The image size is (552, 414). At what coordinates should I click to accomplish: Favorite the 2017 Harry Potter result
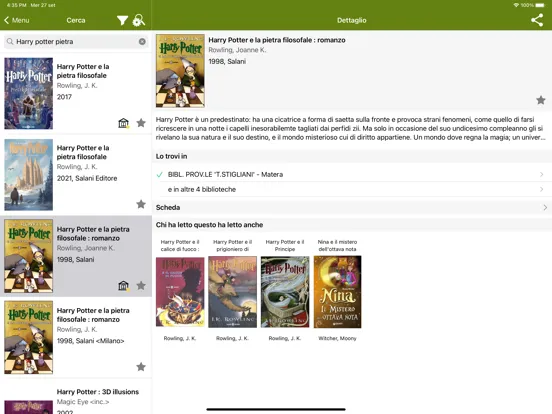tap(141, 123)
